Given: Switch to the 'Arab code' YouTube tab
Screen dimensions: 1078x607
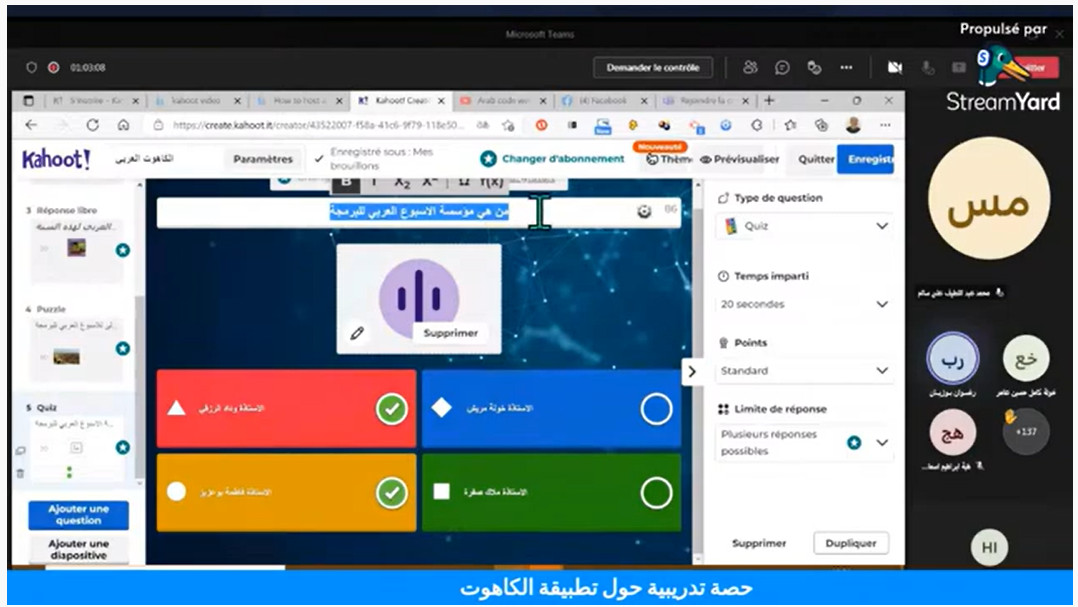Looking at the screenshot, I should point(503,100).
